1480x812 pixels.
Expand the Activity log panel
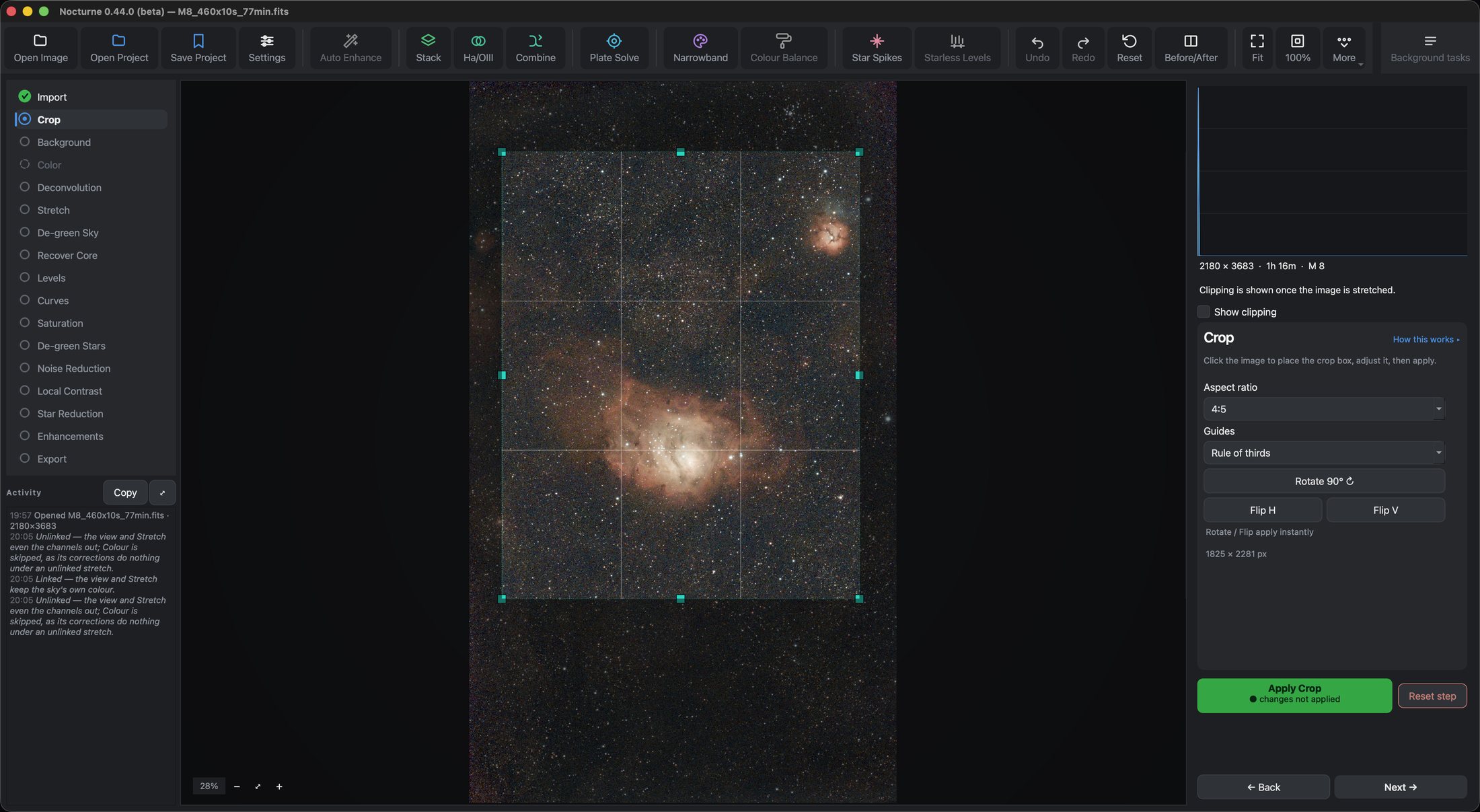coord(162,492)
